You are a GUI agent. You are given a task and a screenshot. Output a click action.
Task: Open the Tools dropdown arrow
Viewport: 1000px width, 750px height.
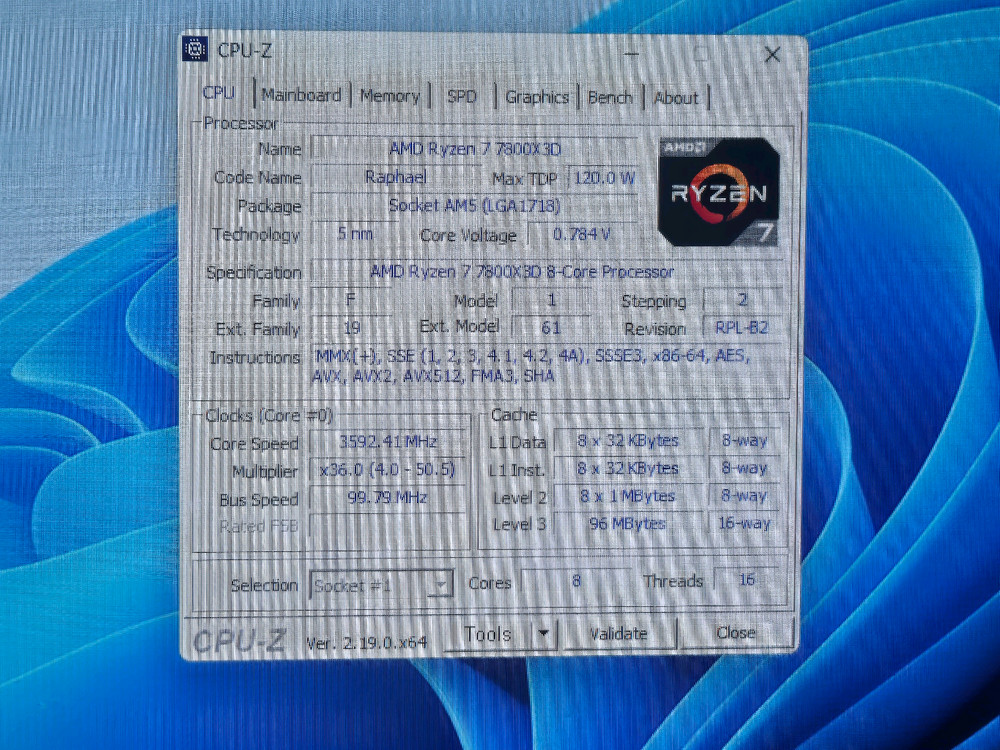click(x=542, y=632)
